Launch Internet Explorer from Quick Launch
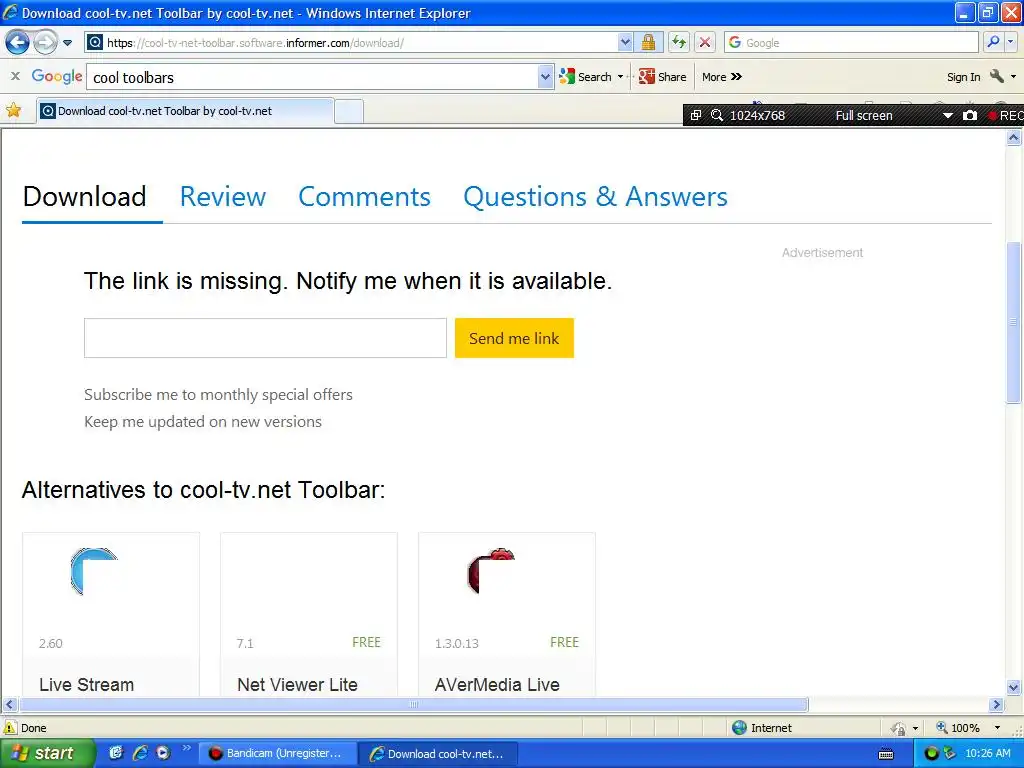 point(139,753)
